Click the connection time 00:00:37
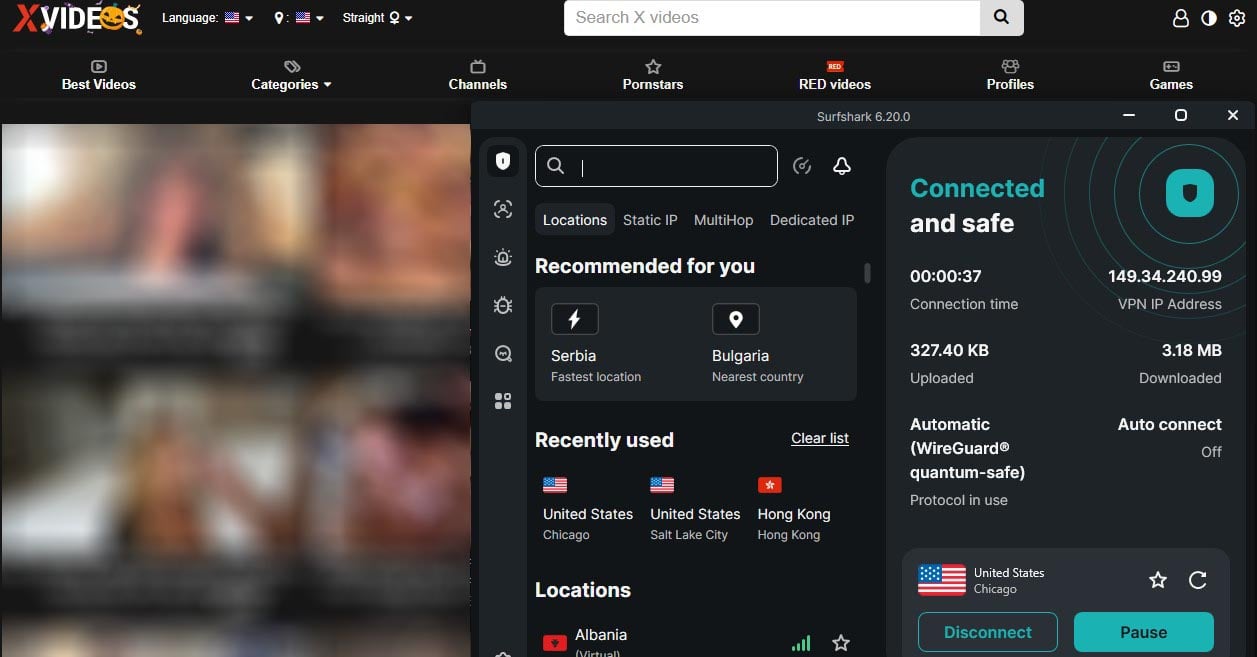The image size is (1257, 657). pyautogui.click(x=945, y=276)
